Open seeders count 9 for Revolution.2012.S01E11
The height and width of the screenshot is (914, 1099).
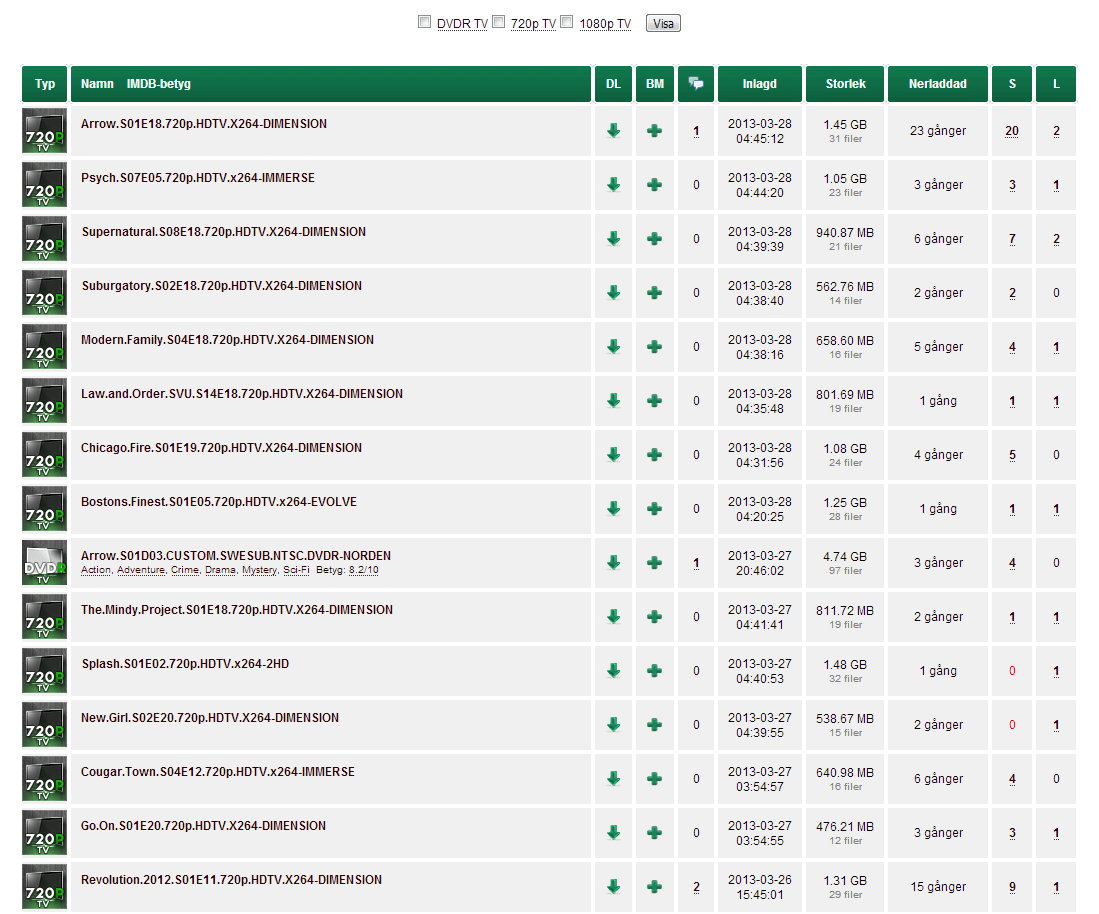point(1012,887)
